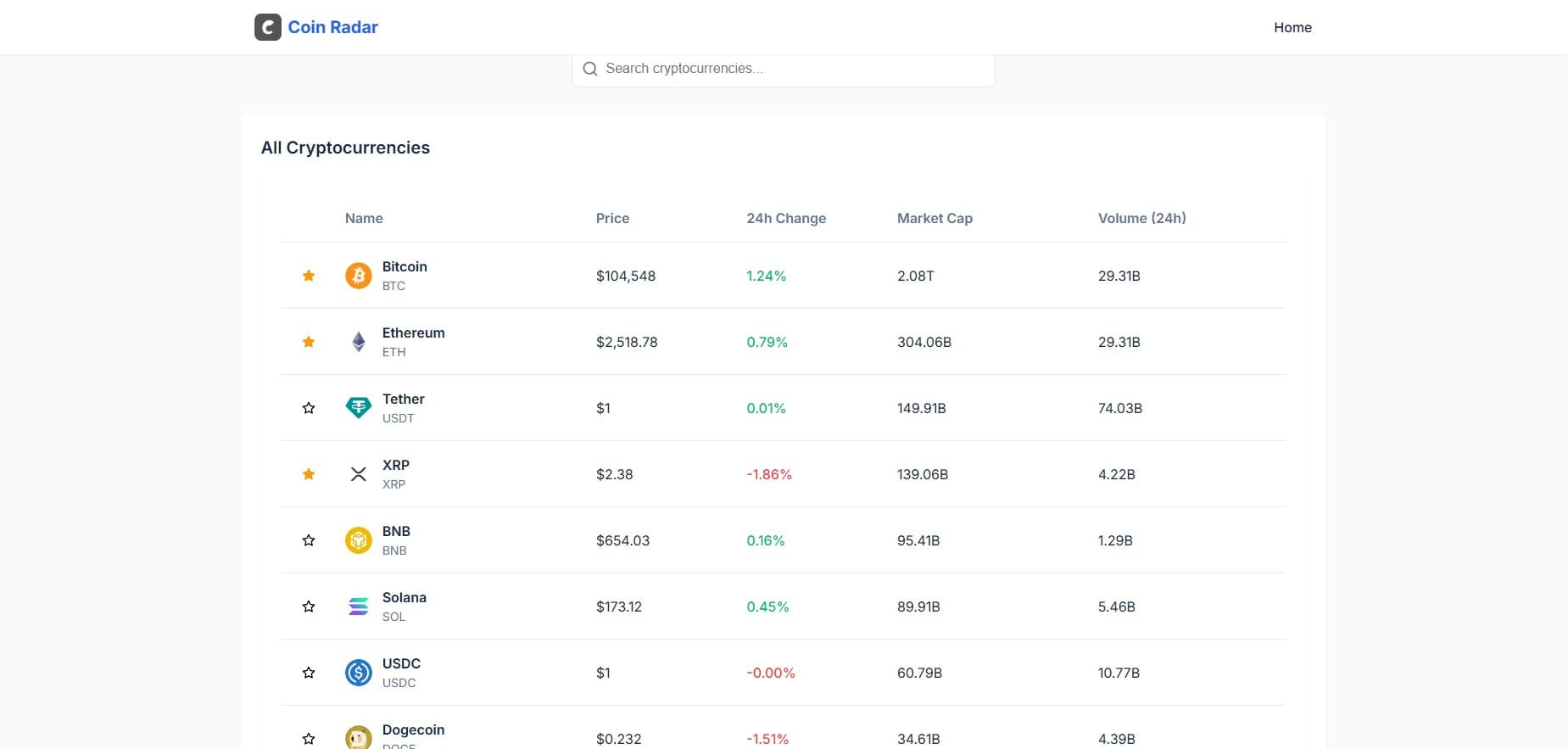Click XRP volume 4.22B
The image size is (1568, 749).
point(1116,474)
